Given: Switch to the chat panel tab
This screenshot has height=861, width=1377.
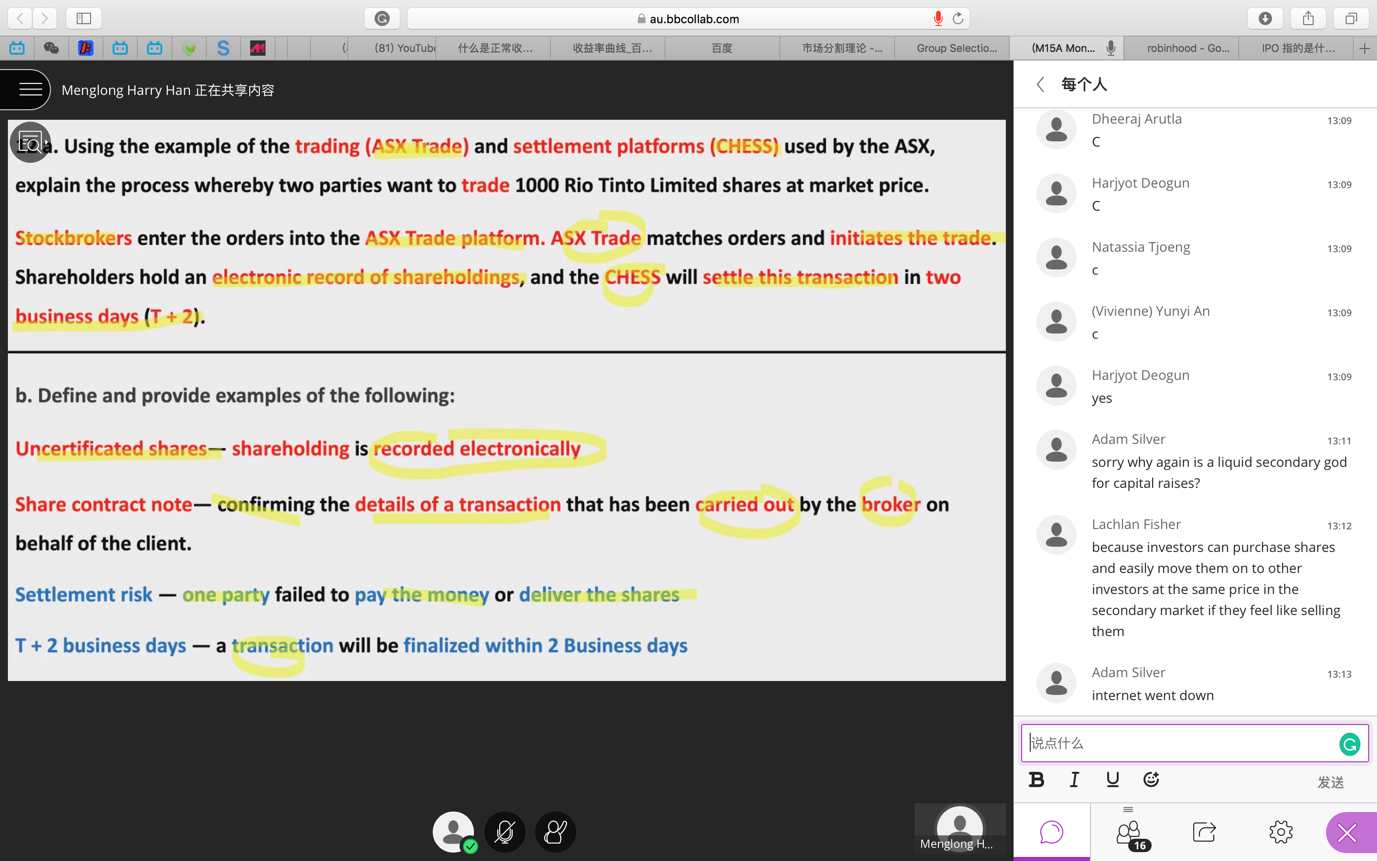Looking at the screenshot, I should (1051, 832).
